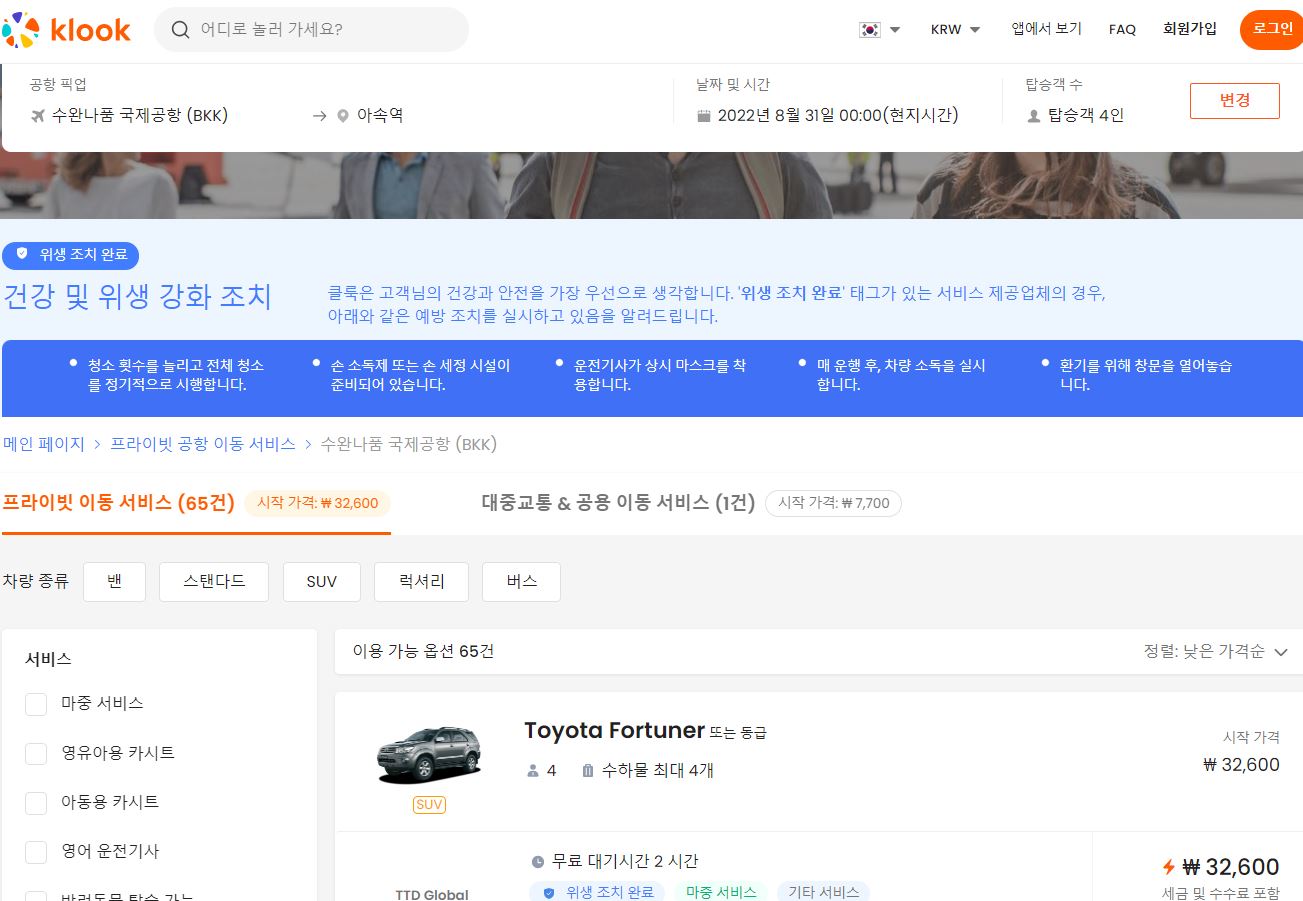The image size is (1303, 901).
Task: Open the KRW currency dropdown
Action: tap(955, 30)
